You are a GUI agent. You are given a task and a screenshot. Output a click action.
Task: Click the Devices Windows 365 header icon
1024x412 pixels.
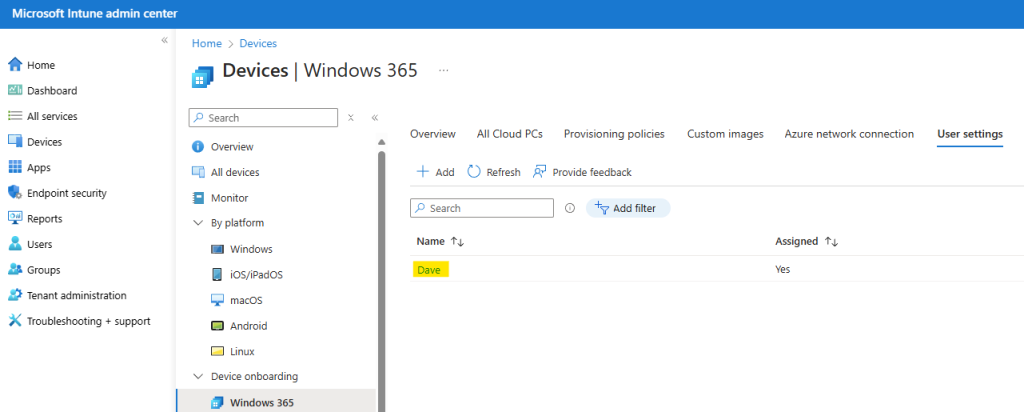click(x=202, y=75)
